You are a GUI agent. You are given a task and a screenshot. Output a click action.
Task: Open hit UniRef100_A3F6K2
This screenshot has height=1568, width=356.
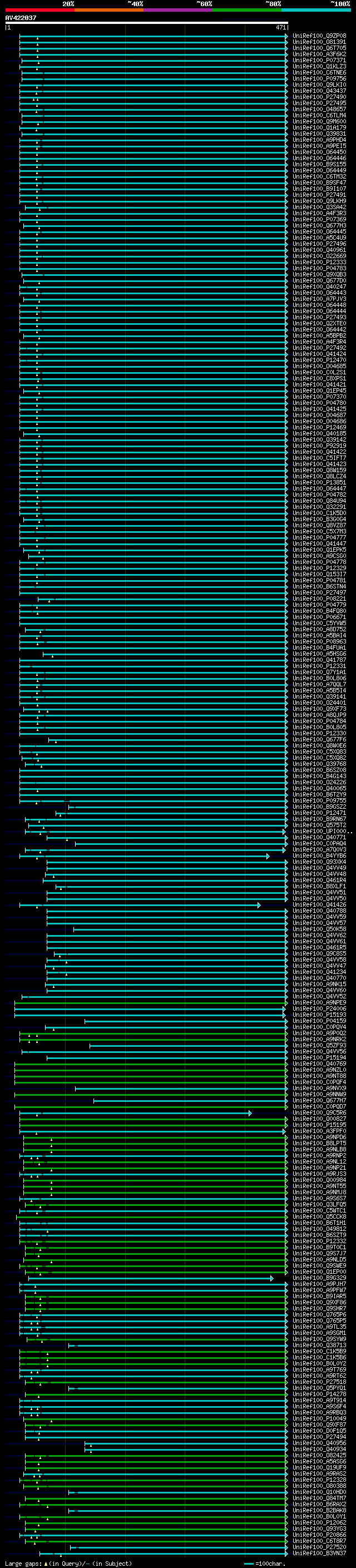pyautogui.click(x=319, y=54)
